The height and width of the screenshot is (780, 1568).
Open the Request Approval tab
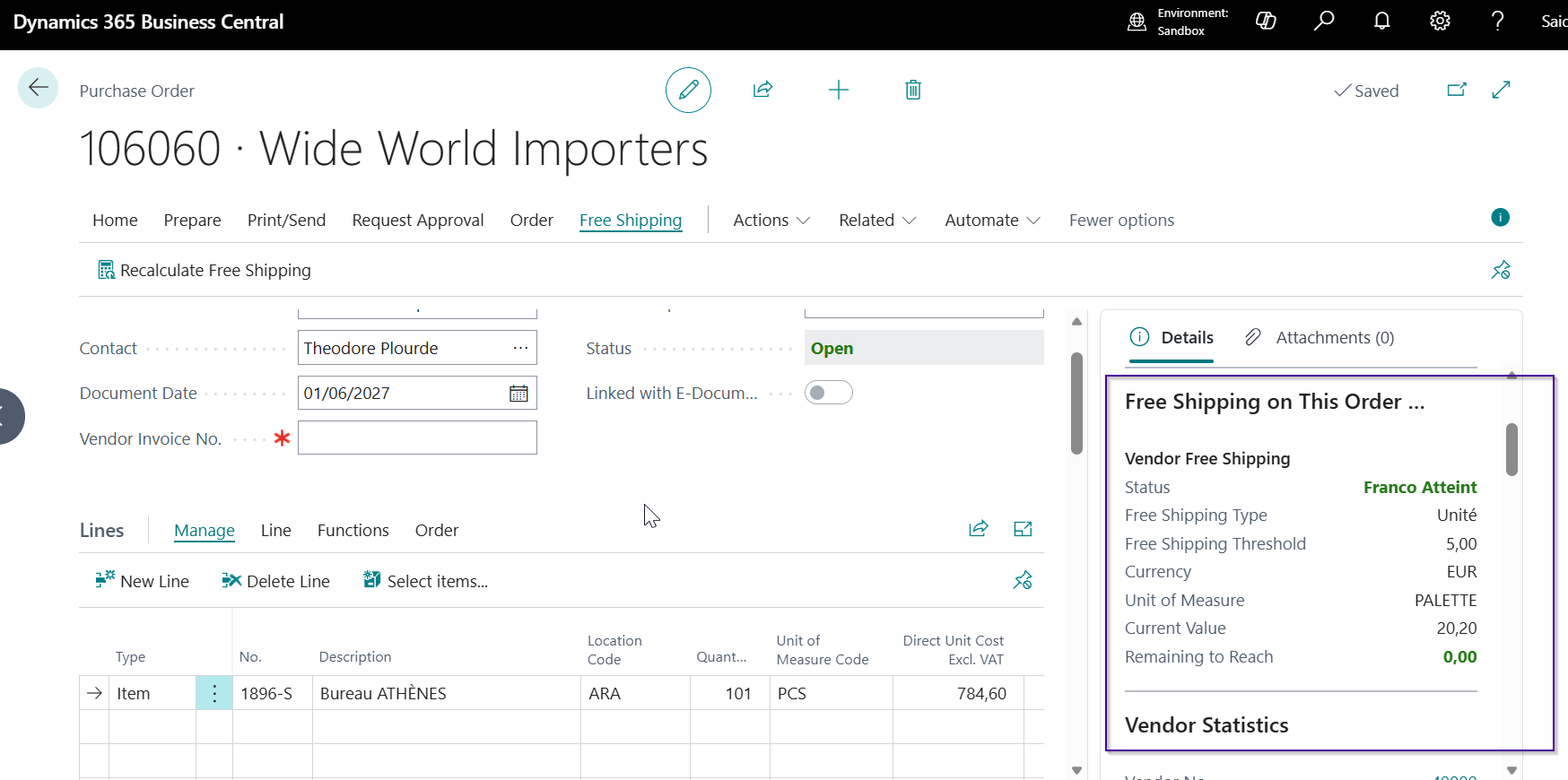point(418,221)
